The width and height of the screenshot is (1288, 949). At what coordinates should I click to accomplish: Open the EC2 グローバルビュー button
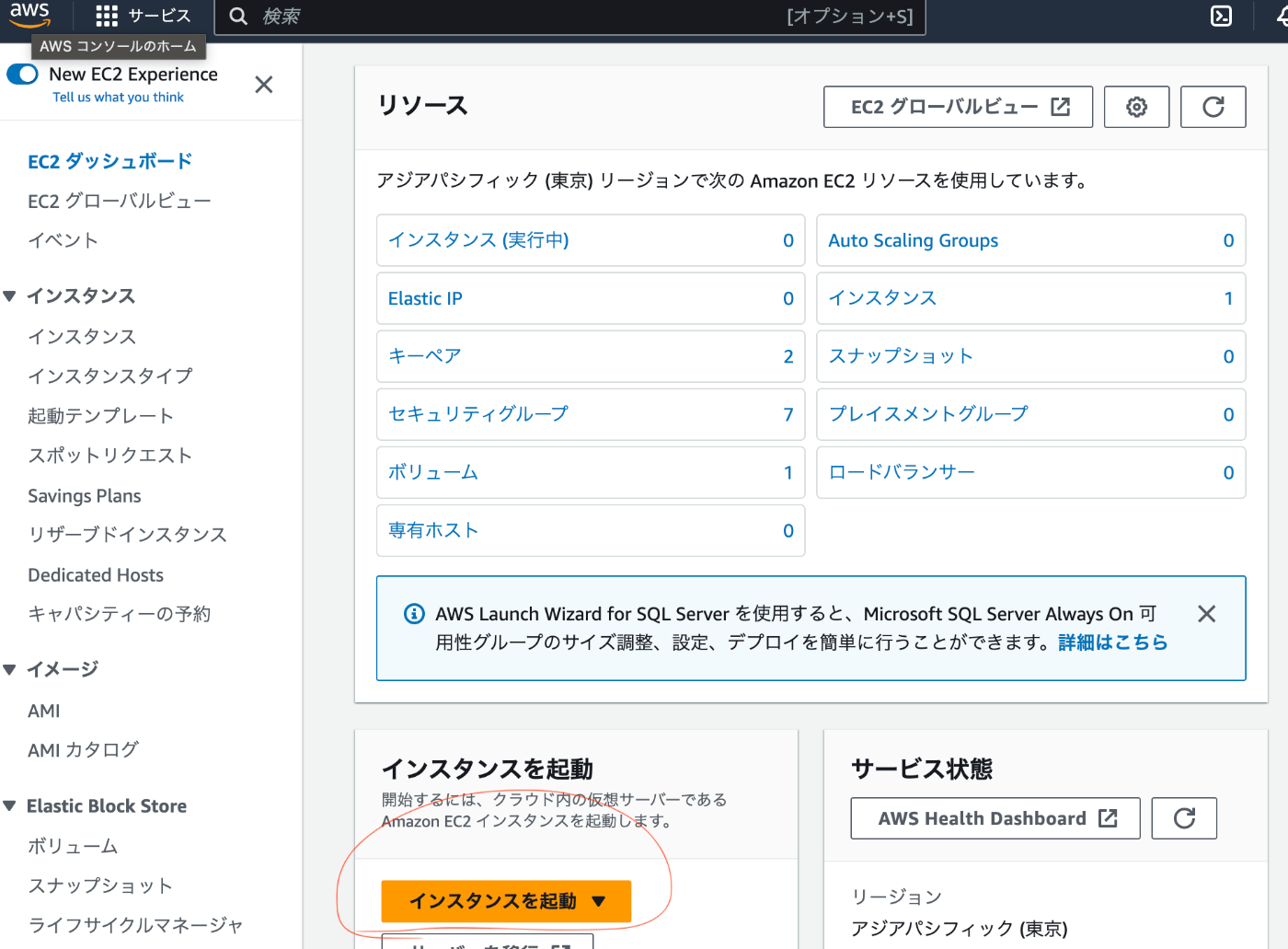pos(959,107)
